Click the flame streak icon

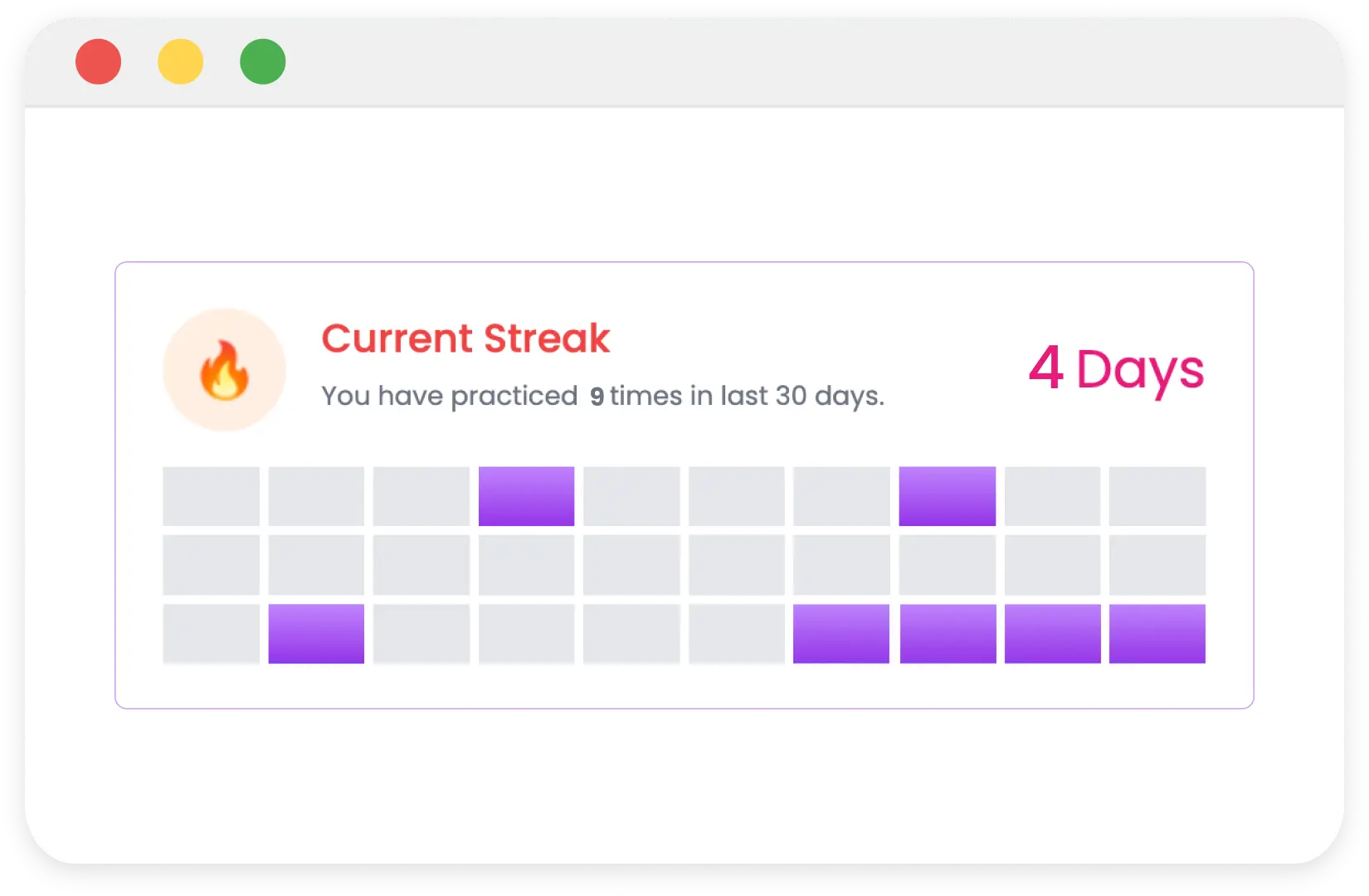pos(224,369)
